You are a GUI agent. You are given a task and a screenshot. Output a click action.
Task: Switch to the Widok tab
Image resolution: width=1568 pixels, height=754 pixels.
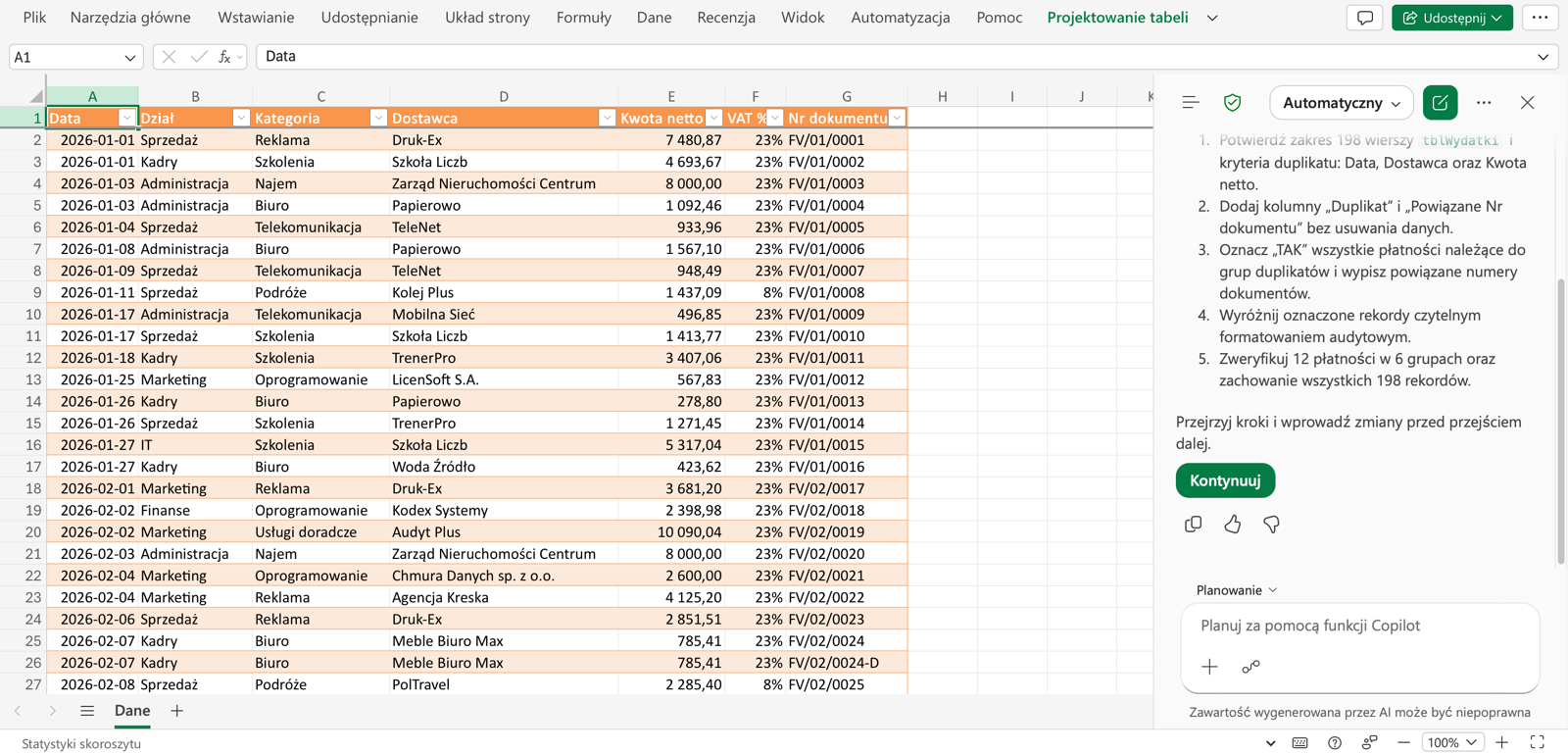tap(803, 18)
